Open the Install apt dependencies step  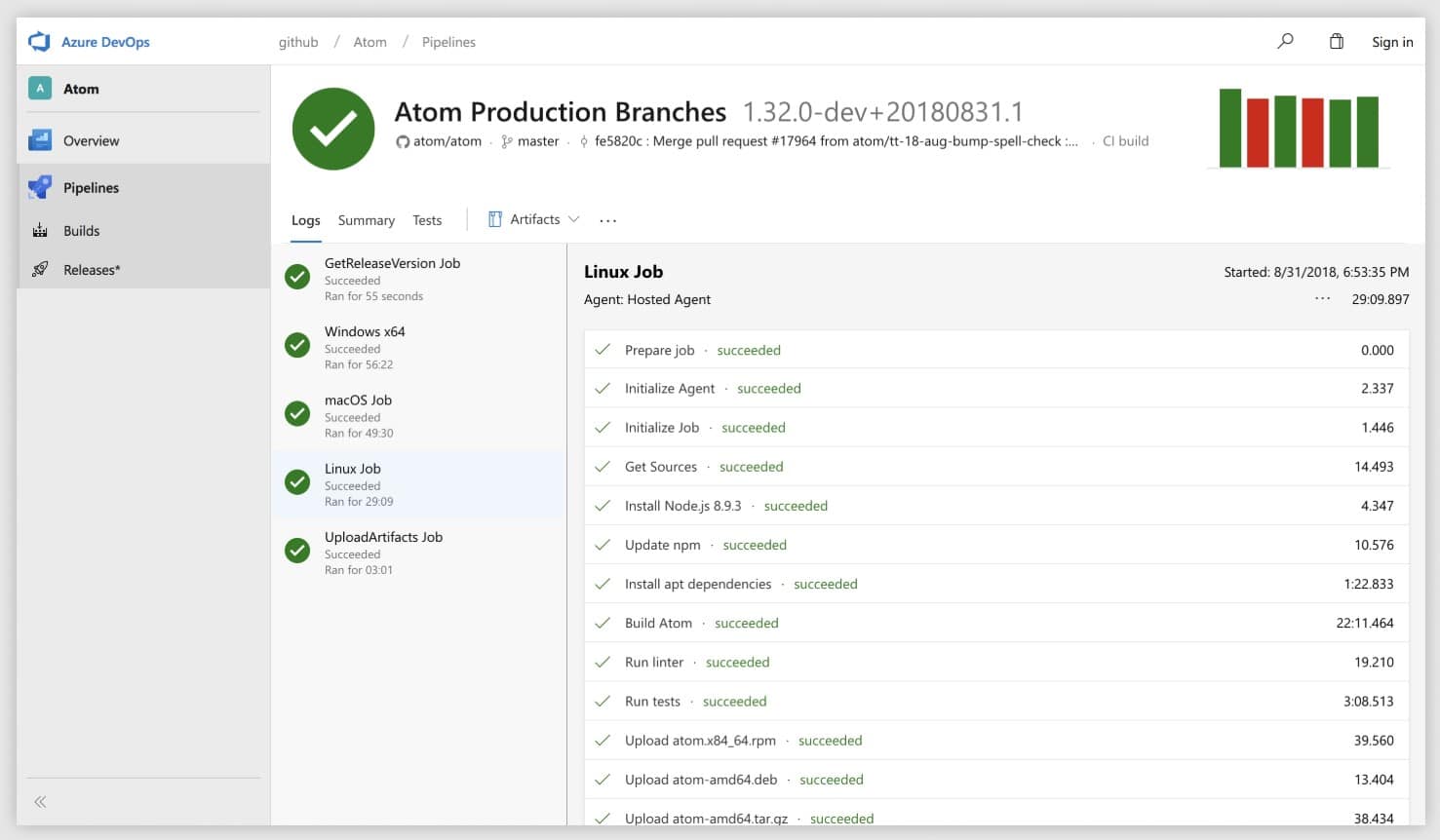click(x=996, y=583)
